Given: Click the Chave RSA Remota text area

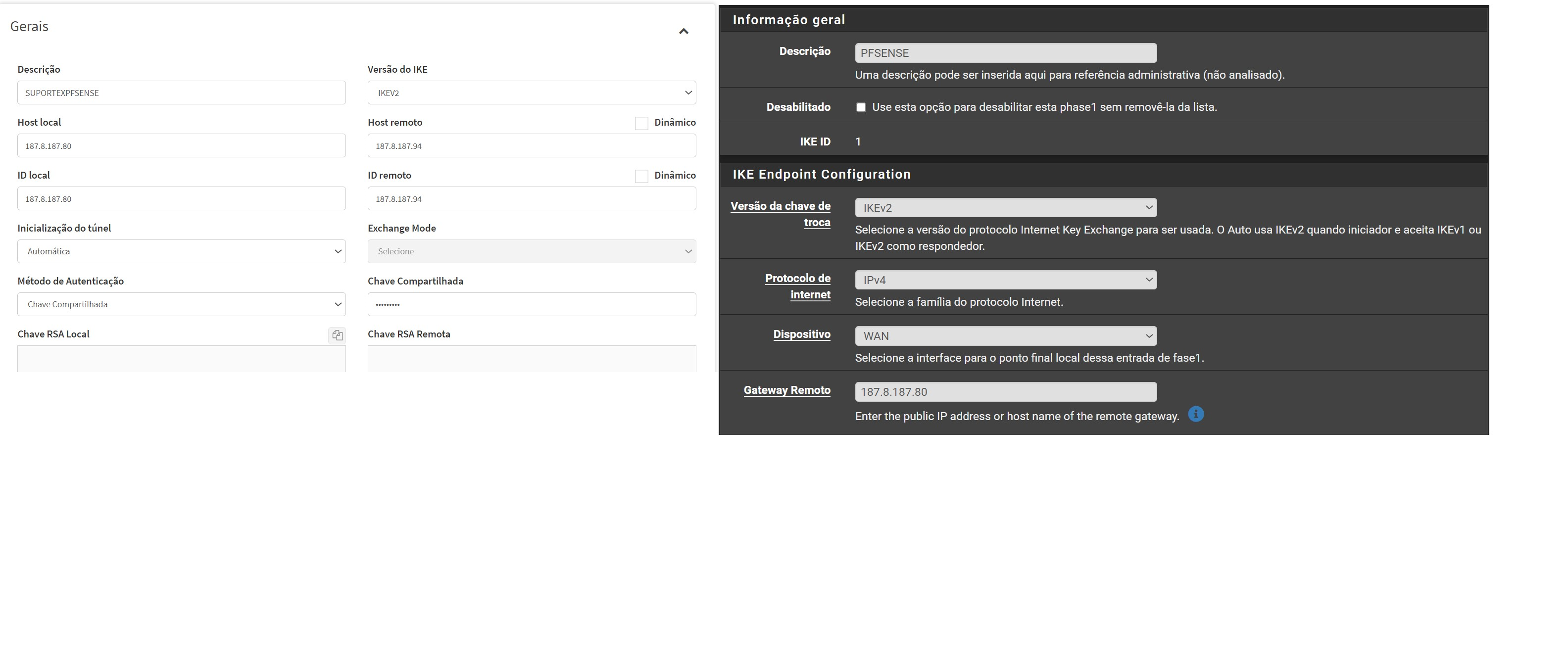Looking at the screenshot, I should point(532,359).
